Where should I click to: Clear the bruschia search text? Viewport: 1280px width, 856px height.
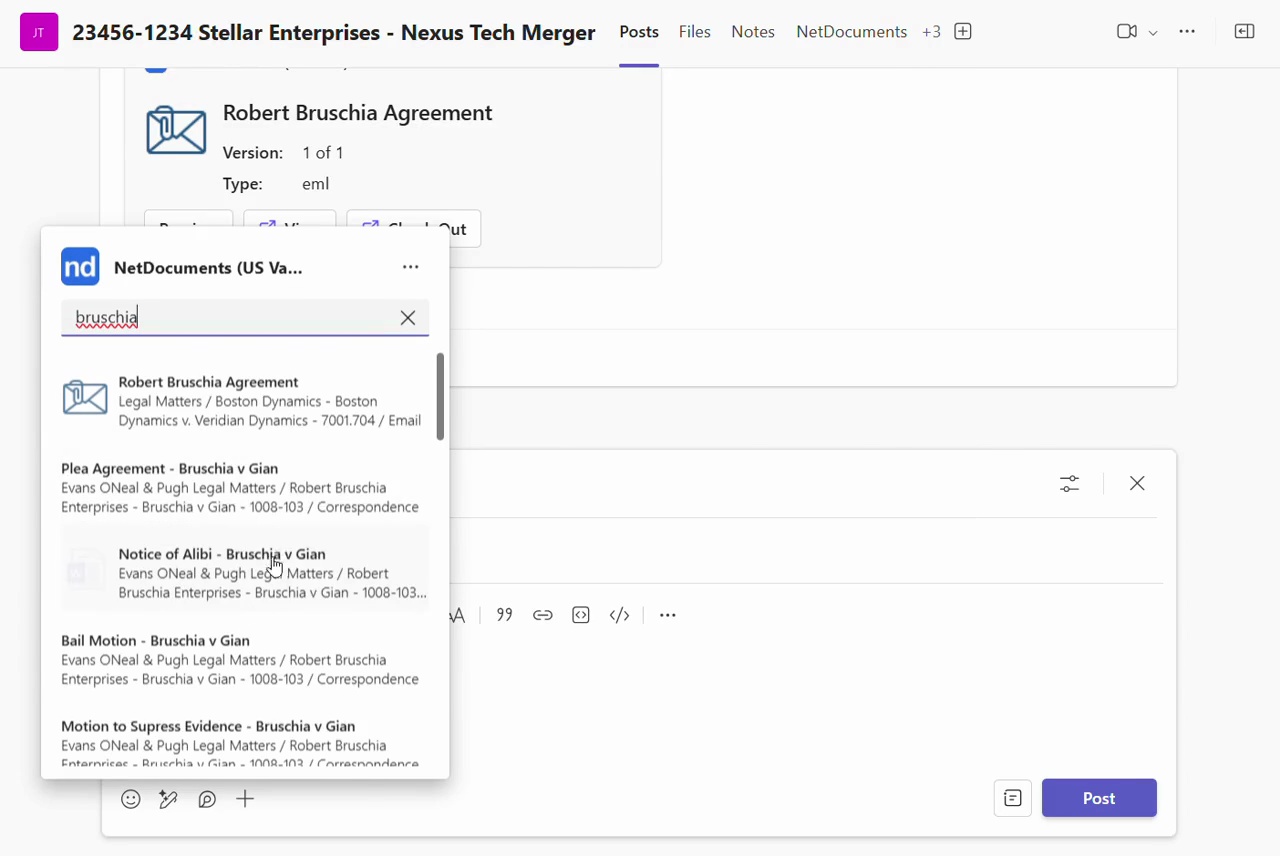pos(408,318)
